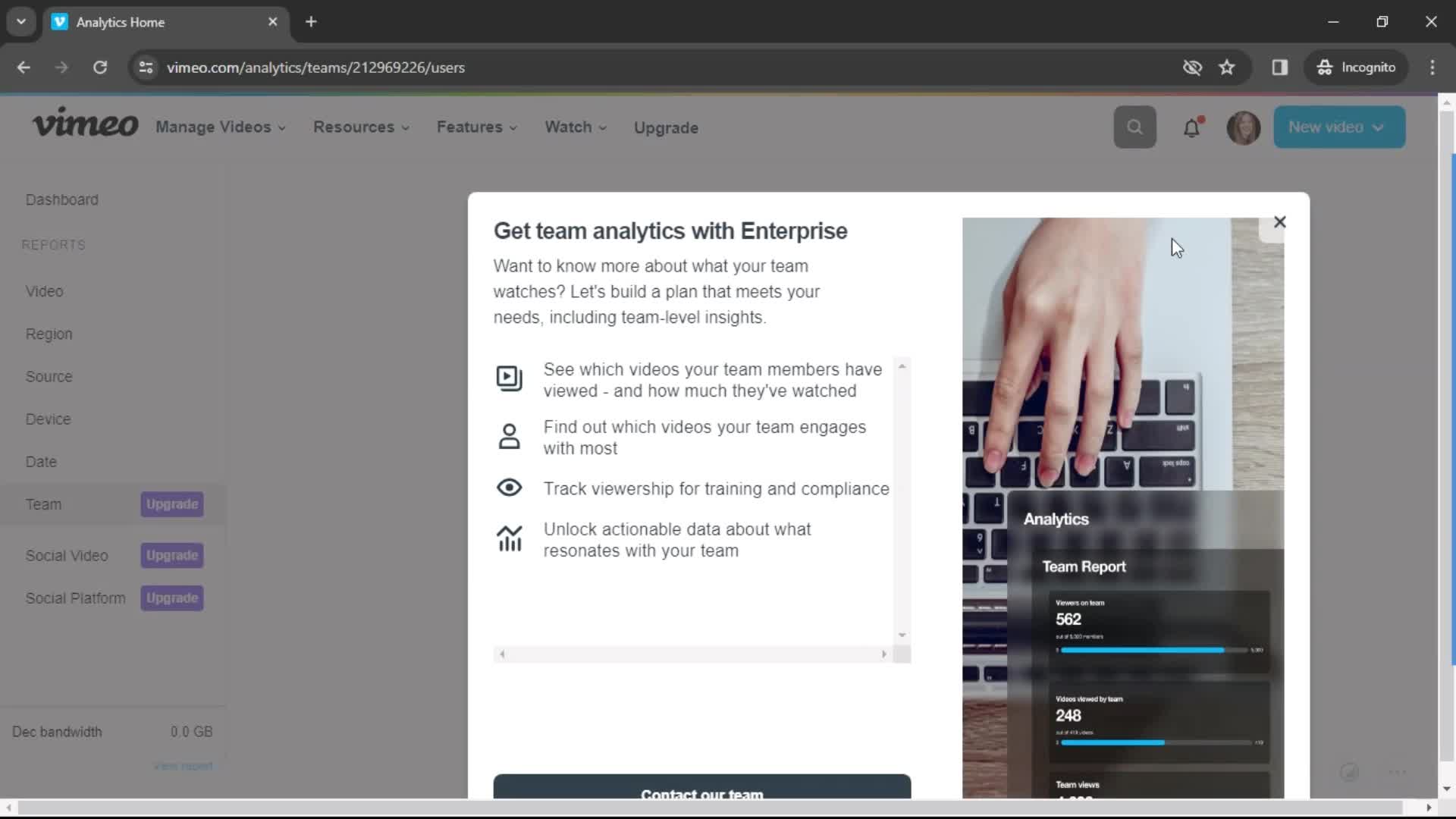The width and height of the screenshot is (1456, 819).
Task: Click Upgrade button next to Social Video
Action: (171, 555)
